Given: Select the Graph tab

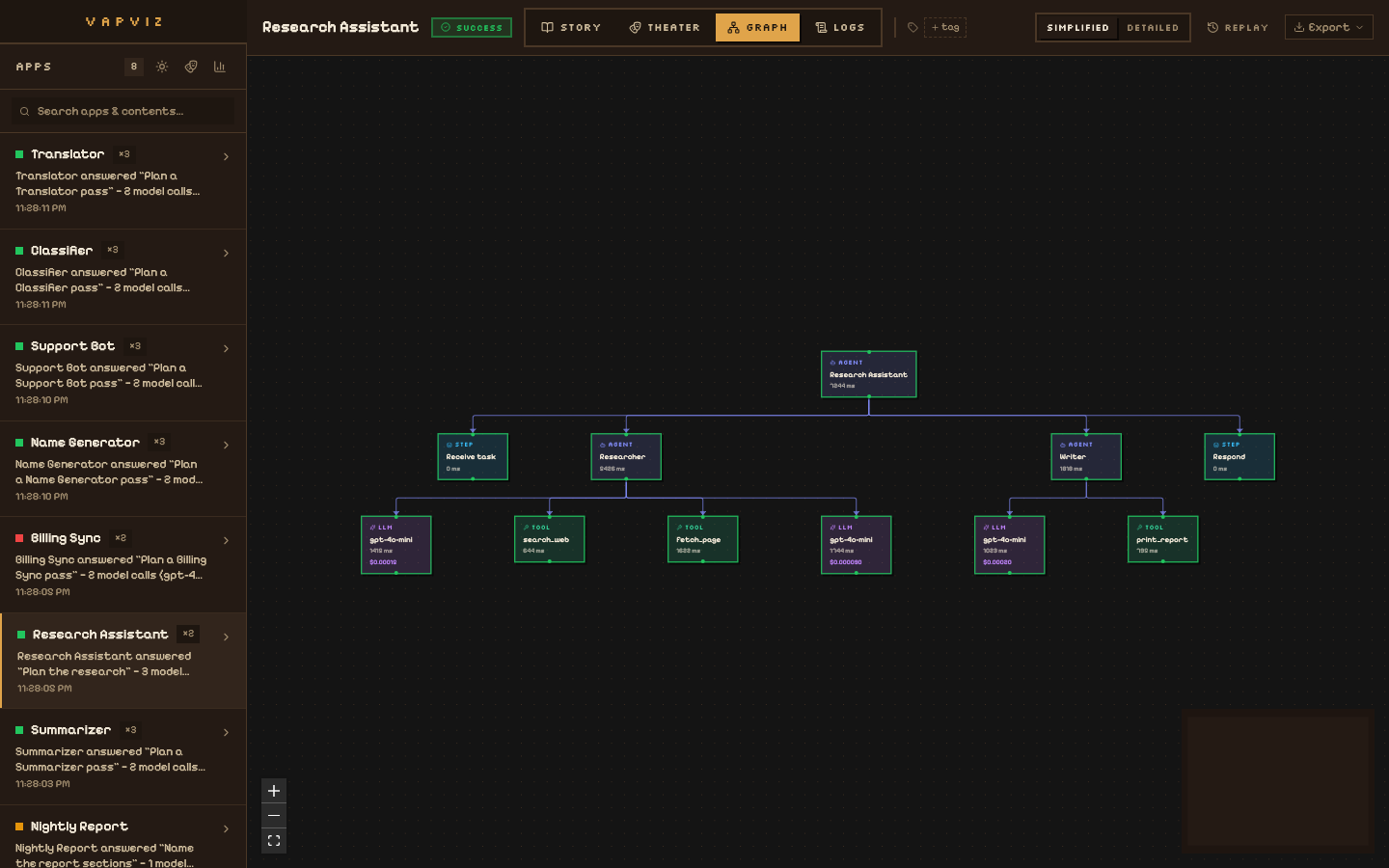Looking at the screenshot, I should [x=757, y=27].
